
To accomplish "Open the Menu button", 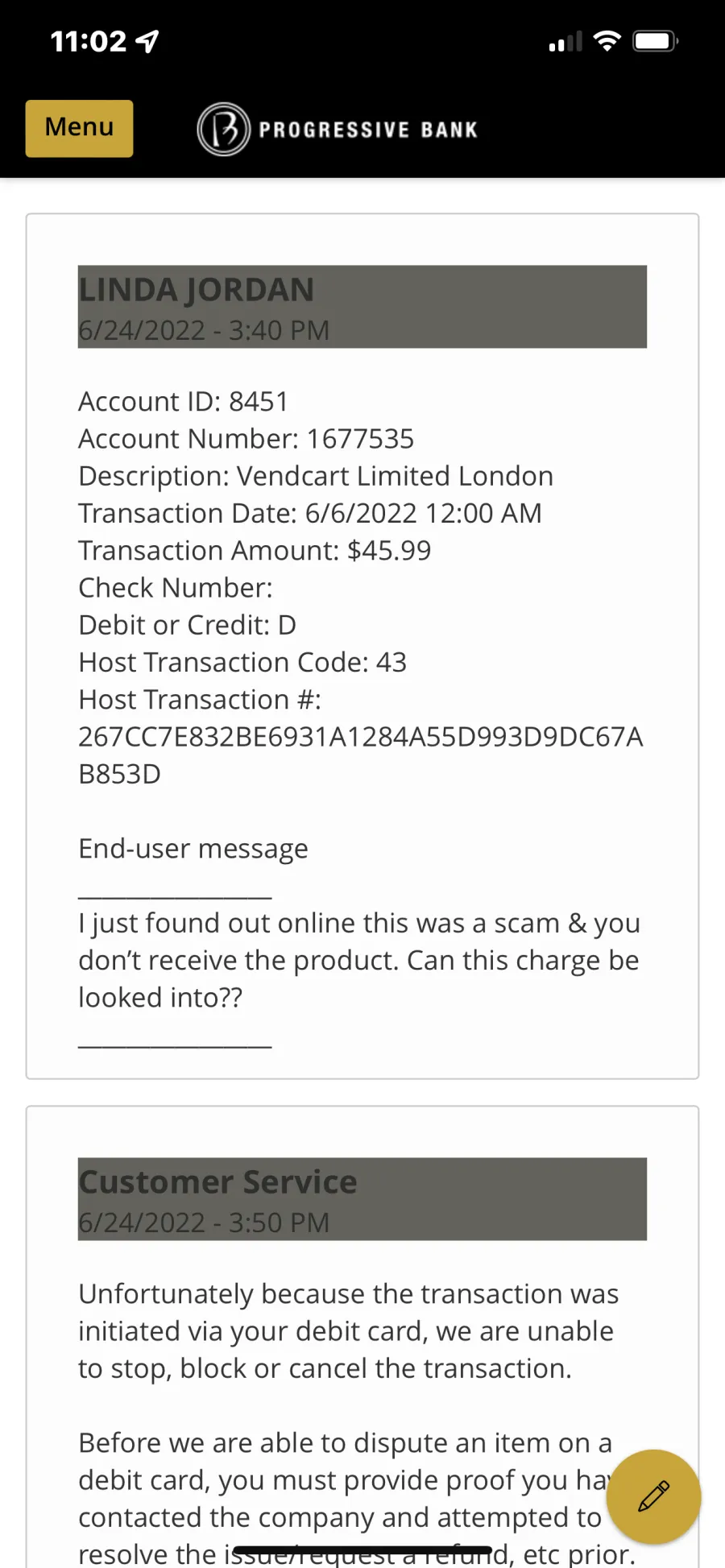I will tap(79, 128).
